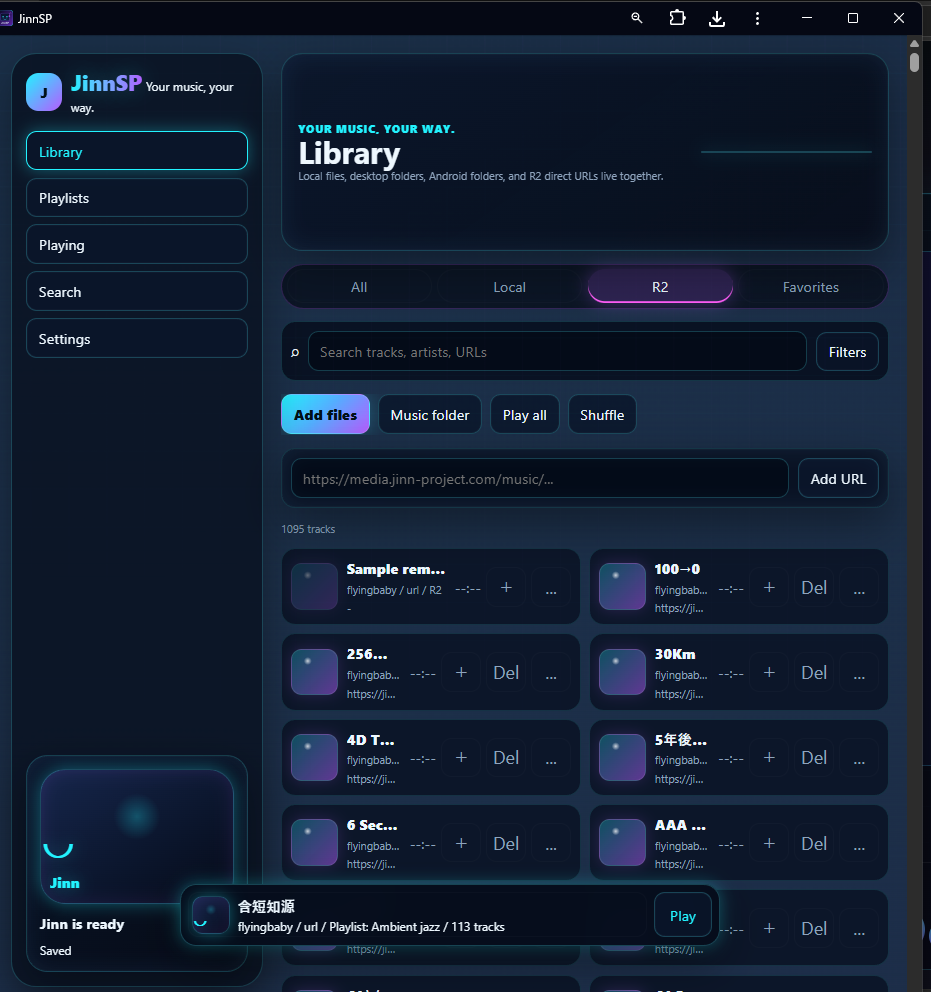
Task: Click the 1095 tracks count label
Action: coord(308,529)
